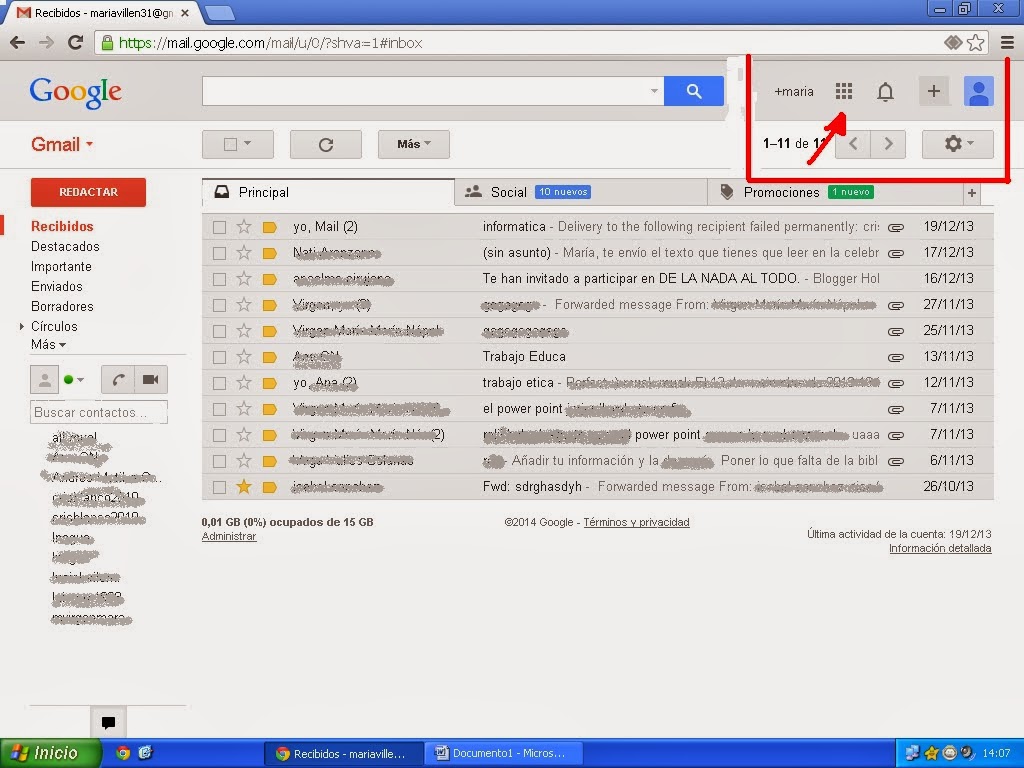The image size is (1024, 768).
Task: Open the Recibidos folder in sidebar
Action: coord(62,226)
